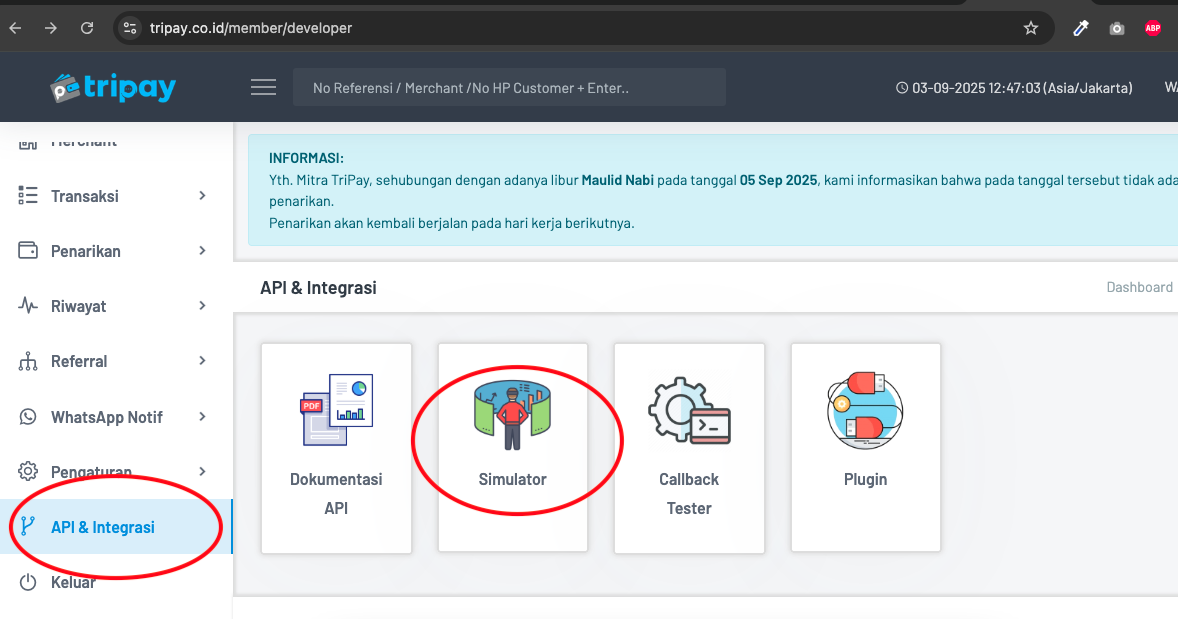Expand the Transaksi menu chevron
This screenshot has width=1178, height=619.
point(202,196)
